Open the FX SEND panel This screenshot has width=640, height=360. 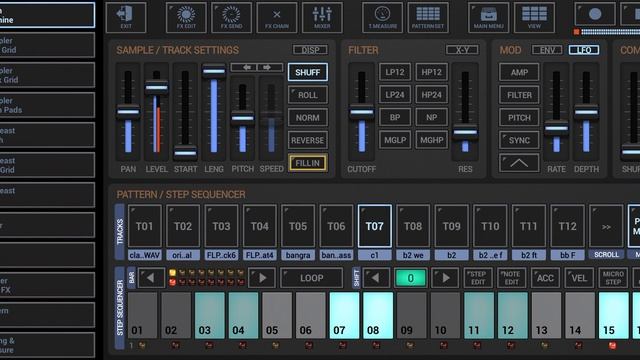[x=231, y=18]
